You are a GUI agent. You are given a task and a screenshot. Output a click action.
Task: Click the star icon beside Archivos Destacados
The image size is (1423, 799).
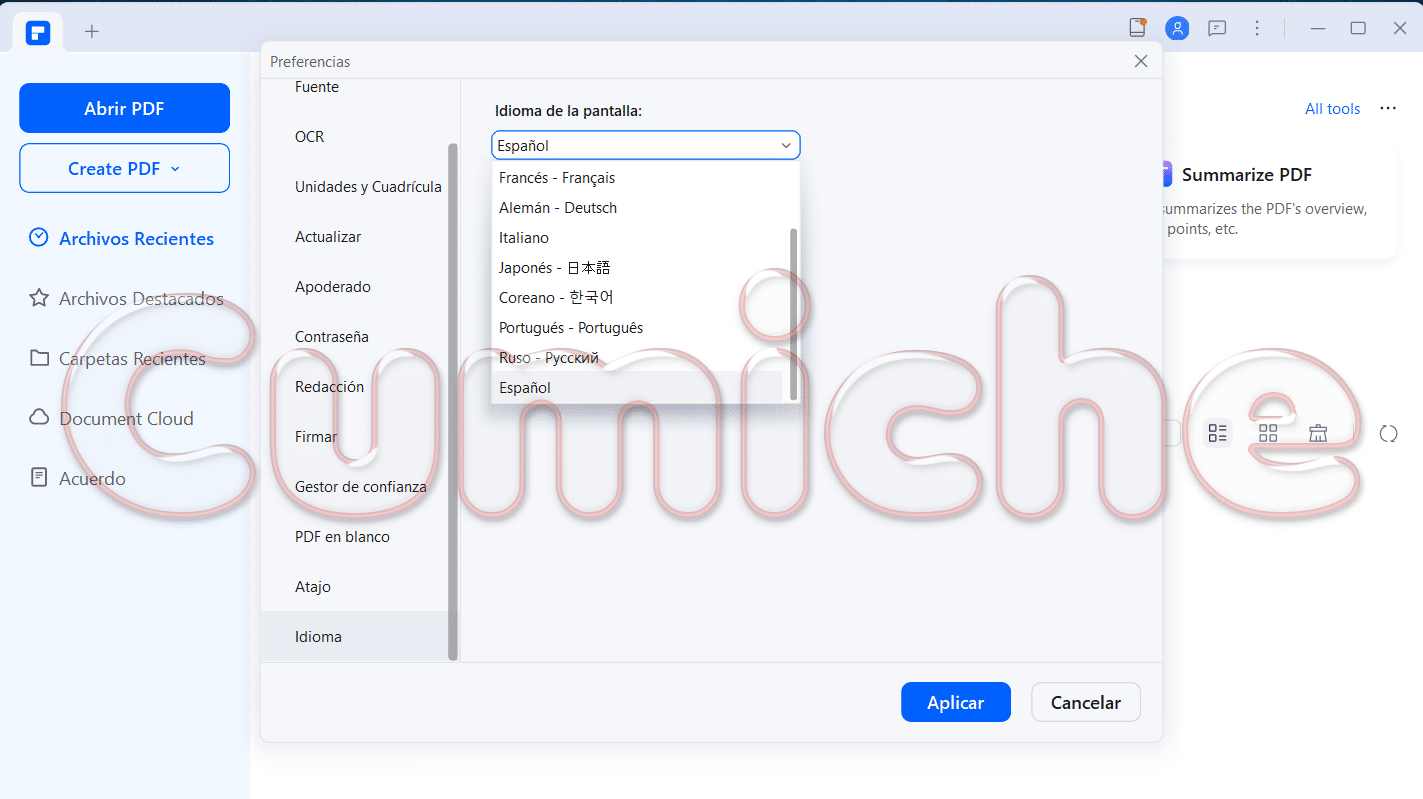coord(39,298)
